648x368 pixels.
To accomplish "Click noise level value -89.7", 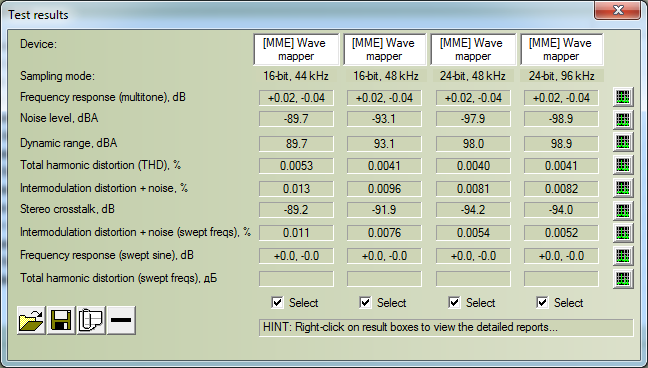I will 296,119.
